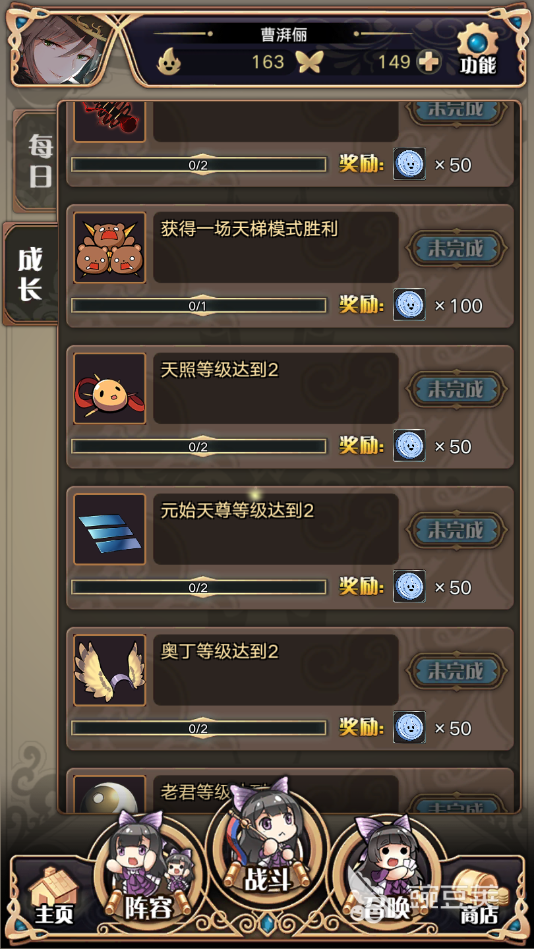Tap the blue stripes 元始天尊 icon
The height and width of the screenshot is (949, 534).
[110, 530]
